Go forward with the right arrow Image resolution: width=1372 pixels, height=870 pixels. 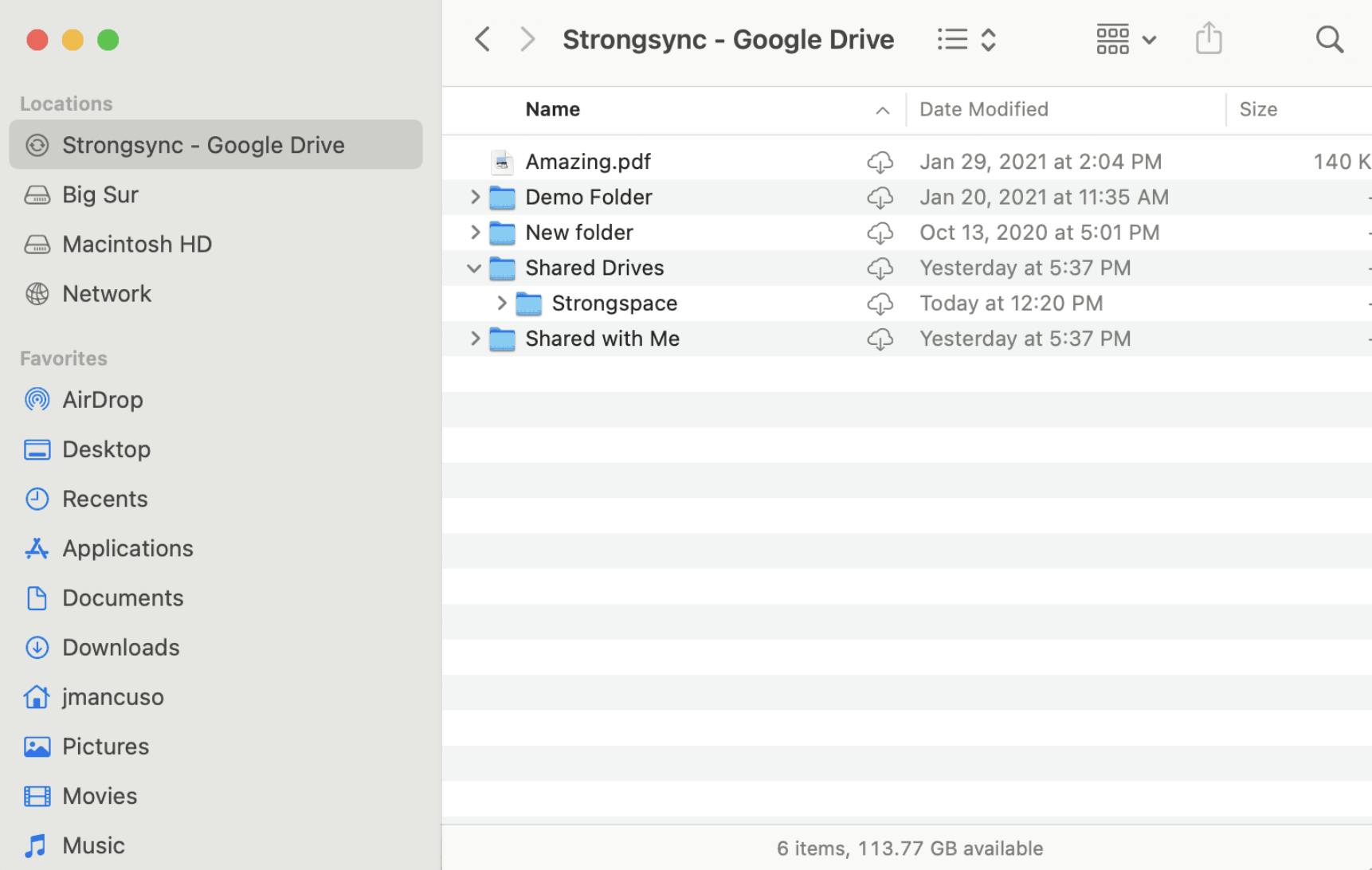coord(527,39)
